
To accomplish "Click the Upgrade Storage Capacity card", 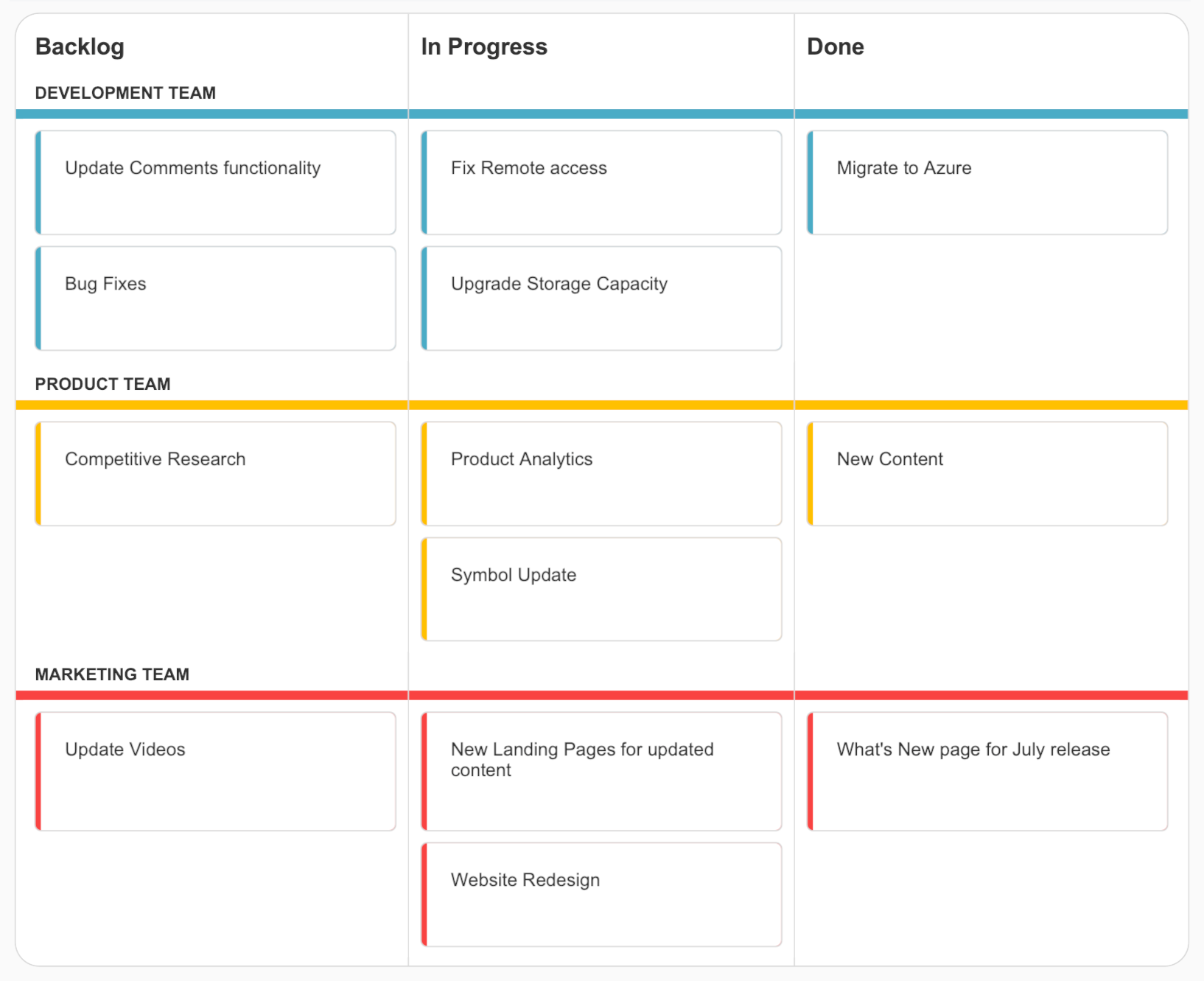I will tap(601, 298).
